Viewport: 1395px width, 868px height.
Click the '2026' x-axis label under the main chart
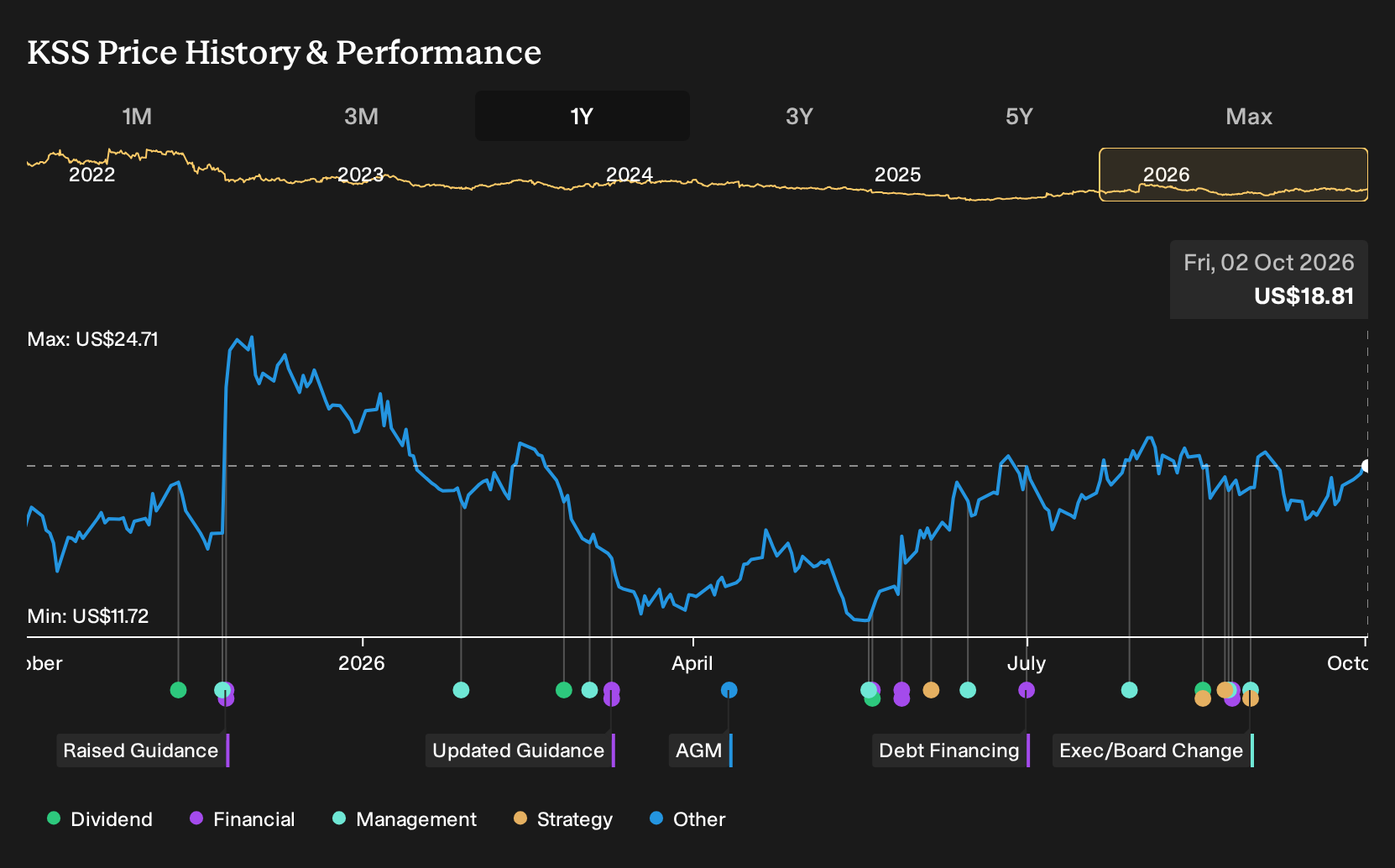coord(362,663)
